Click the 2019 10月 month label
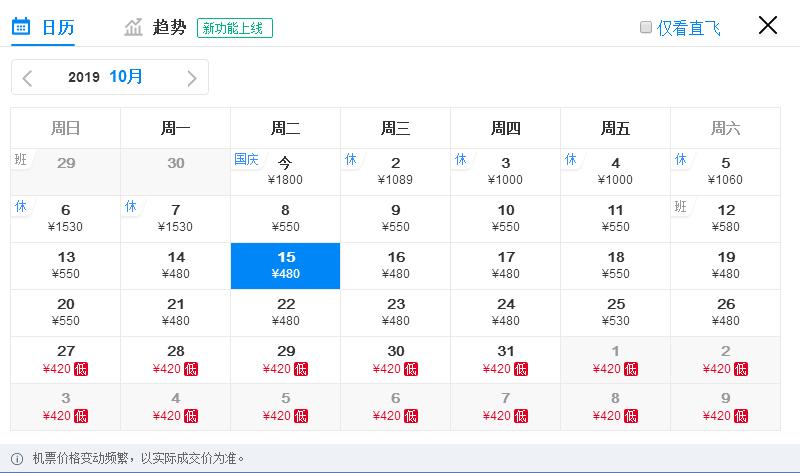Screen dimensions: 800x473 point(105,77)
